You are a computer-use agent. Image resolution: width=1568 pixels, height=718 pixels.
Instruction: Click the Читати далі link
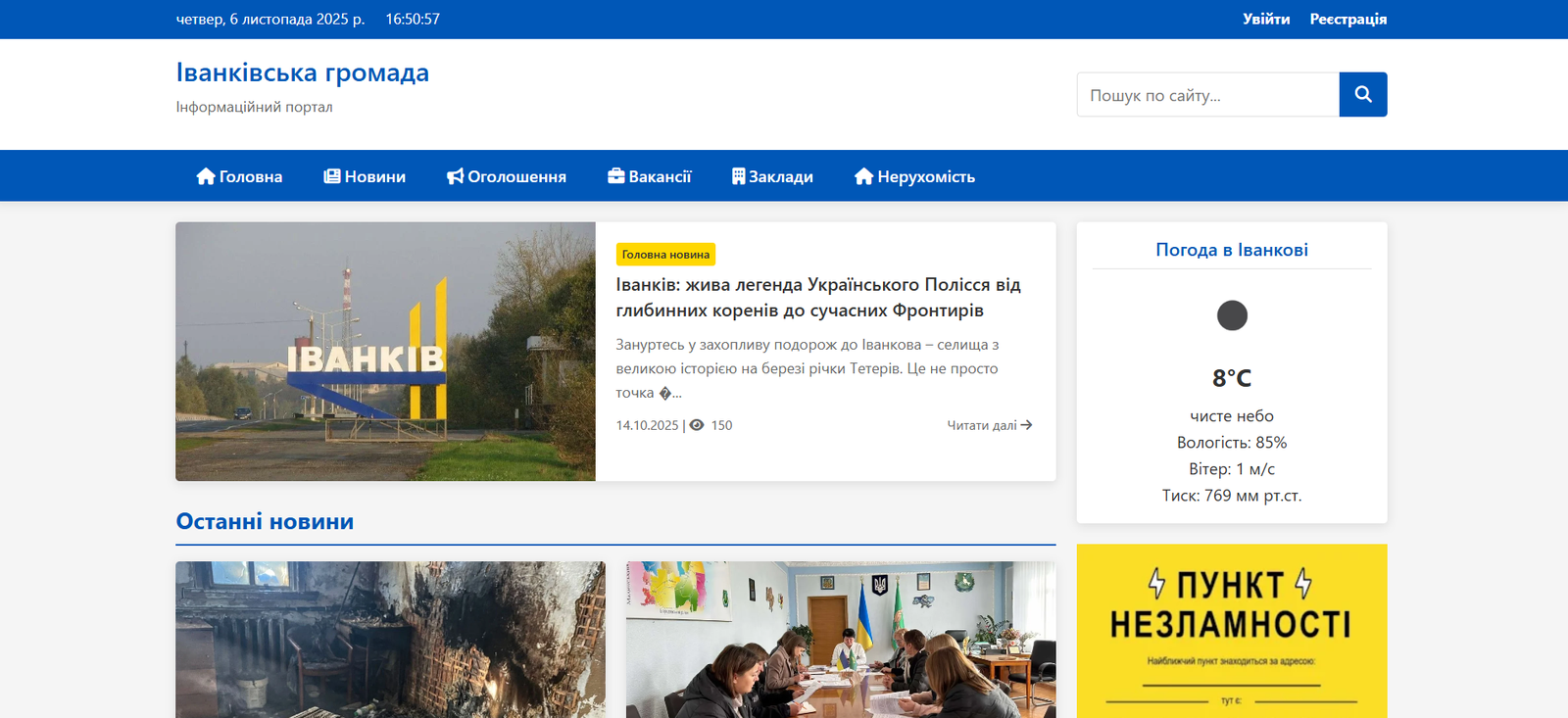[x=990, y=425]
